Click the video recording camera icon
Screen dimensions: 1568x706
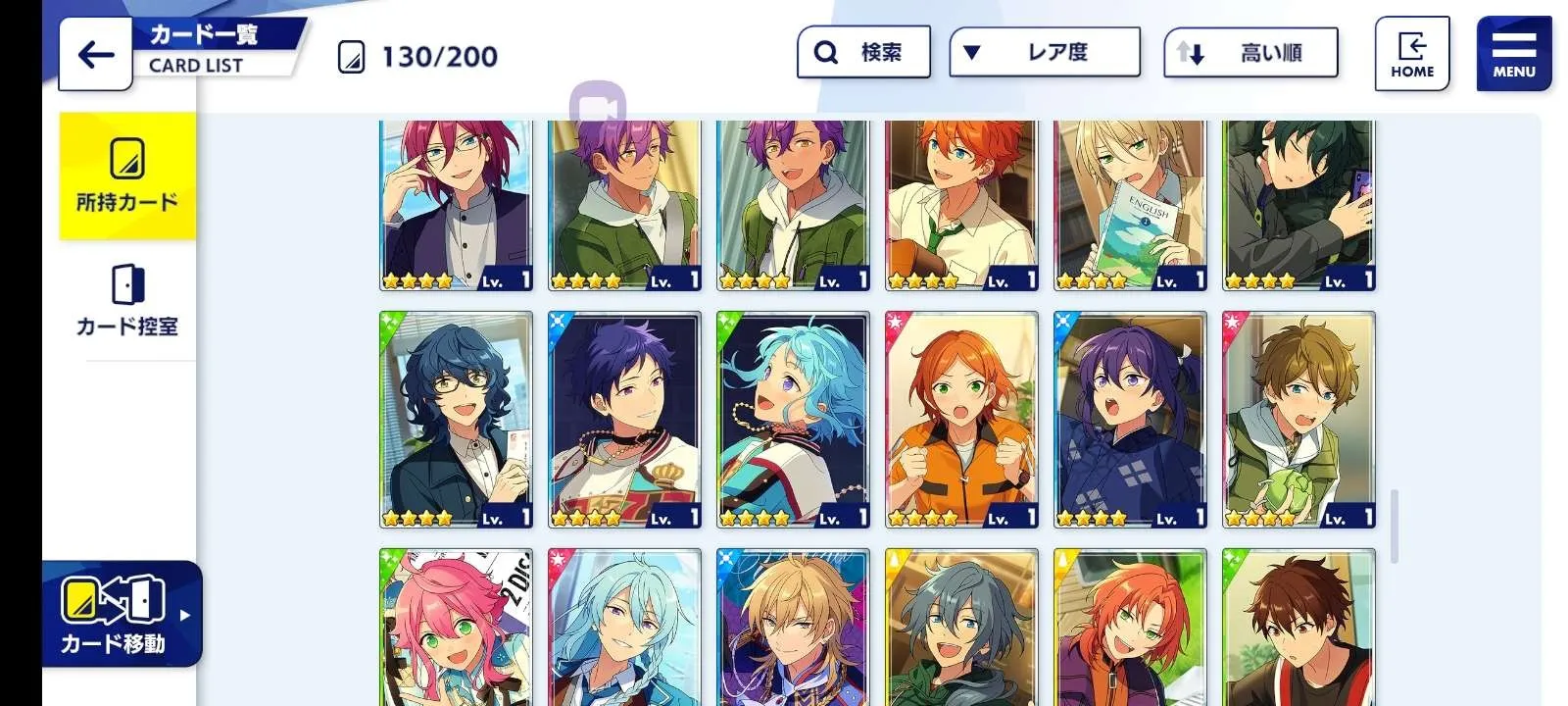point(598,104)
